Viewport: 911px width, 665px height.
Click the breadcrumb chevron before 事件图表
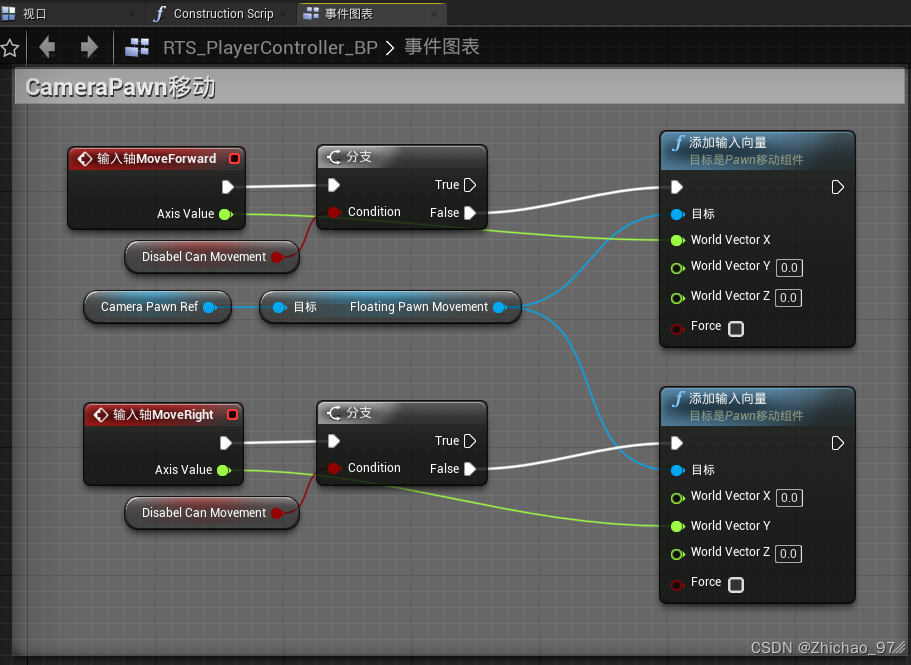[x=391, y=47]
